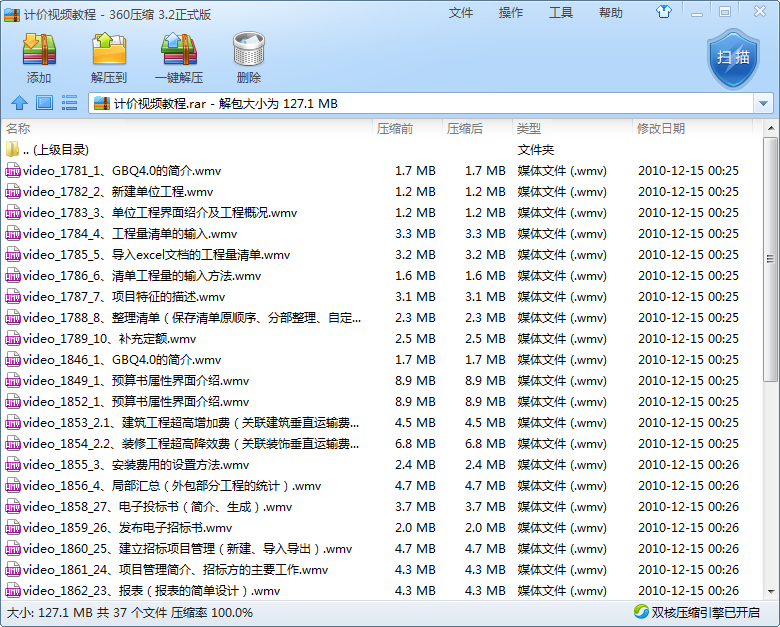Click wmv icon of video_1859_26 file
780x627 pixels.
(x=13, y=527)
